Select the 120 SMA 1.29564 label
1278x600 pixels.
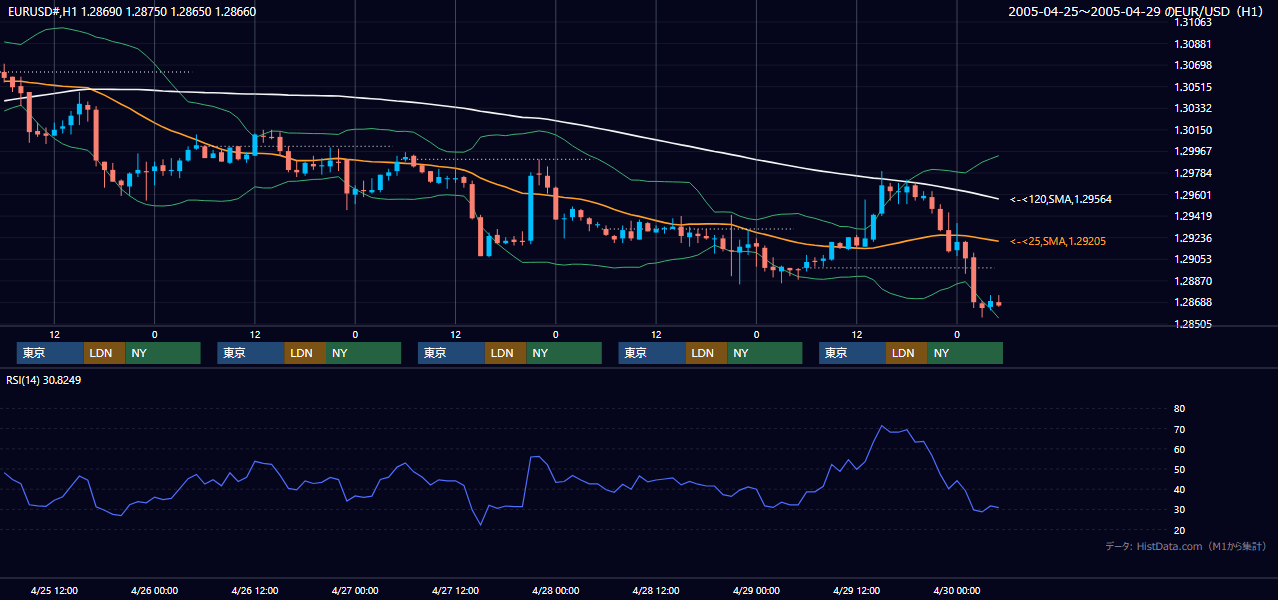1061,200
